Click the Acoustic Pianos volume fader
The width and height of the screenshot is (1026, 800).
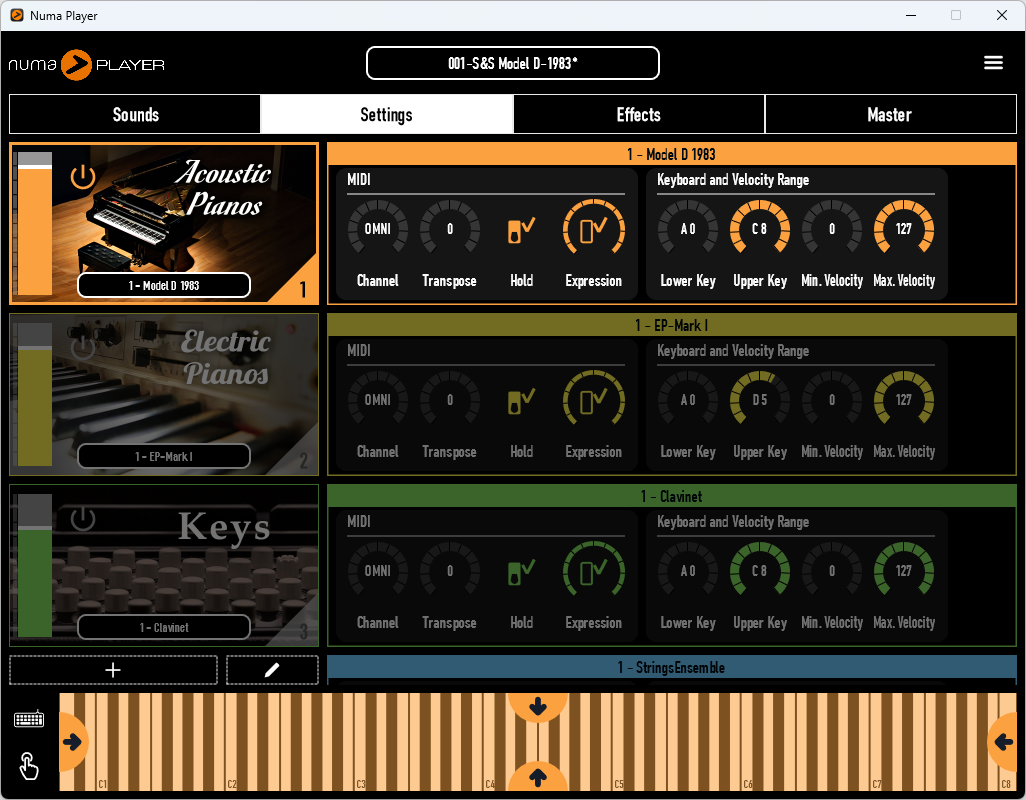(35, 224)
